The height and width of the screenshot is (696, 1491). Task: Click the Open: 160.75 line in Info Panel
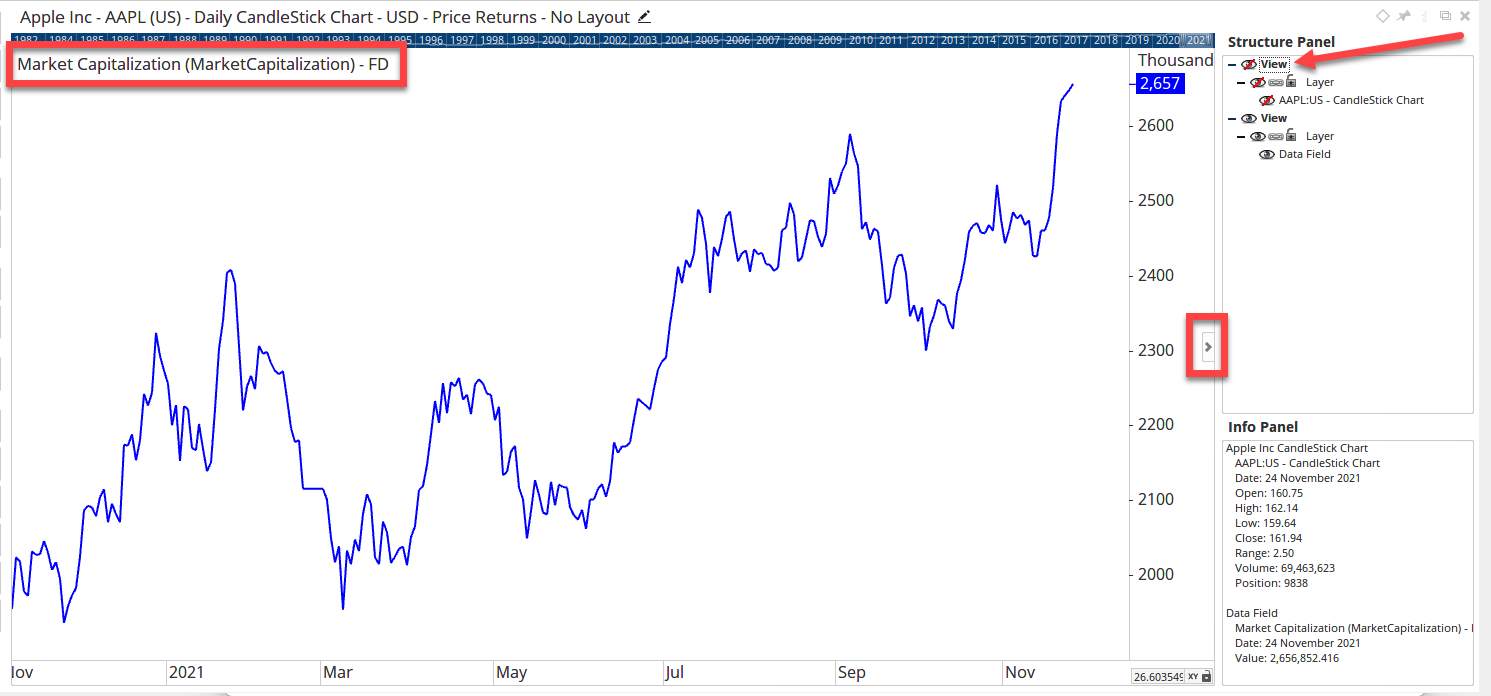pos(1268,493)
